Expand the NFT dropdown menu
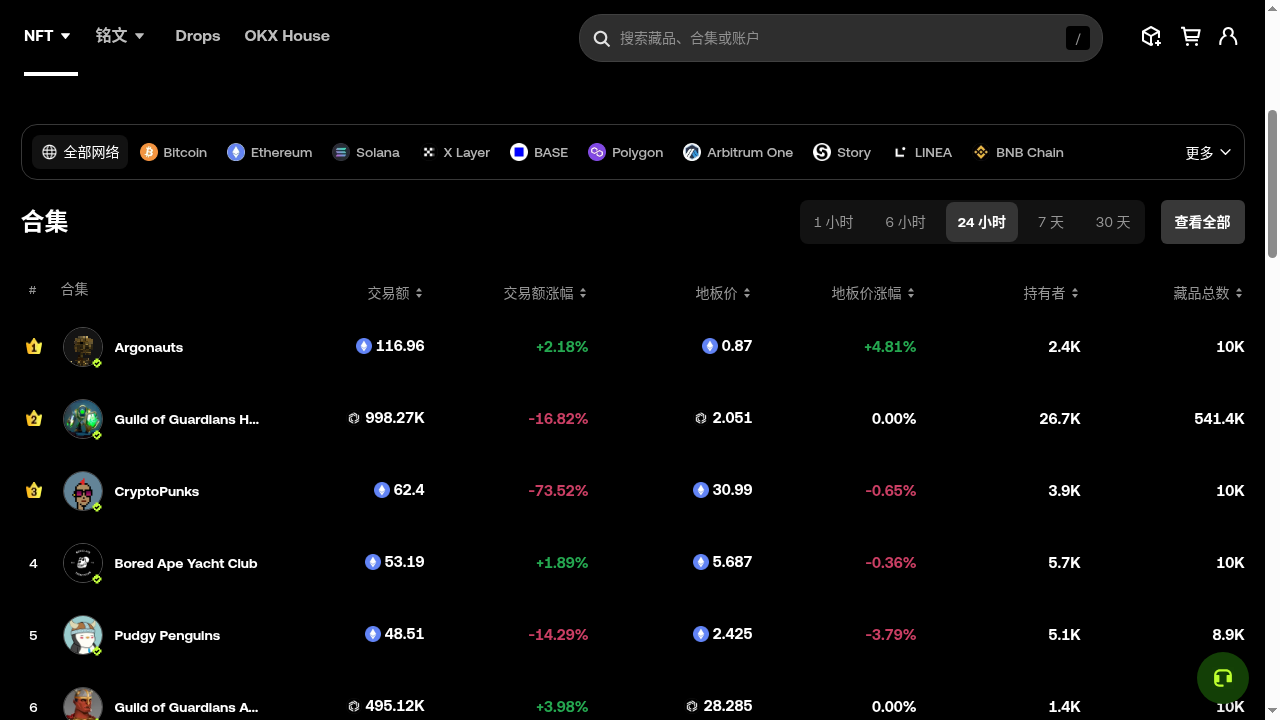The width and height of the screenshot is (1280, 720). pyautogui.click(x=47, y=36)
